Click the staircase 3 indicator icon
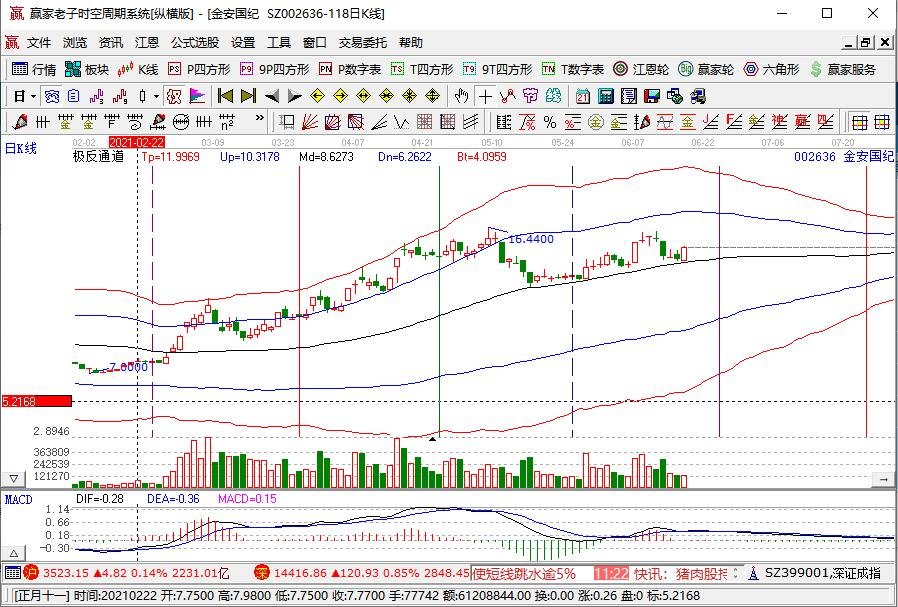This screenshot has height=607, width=898. (96, 96)
